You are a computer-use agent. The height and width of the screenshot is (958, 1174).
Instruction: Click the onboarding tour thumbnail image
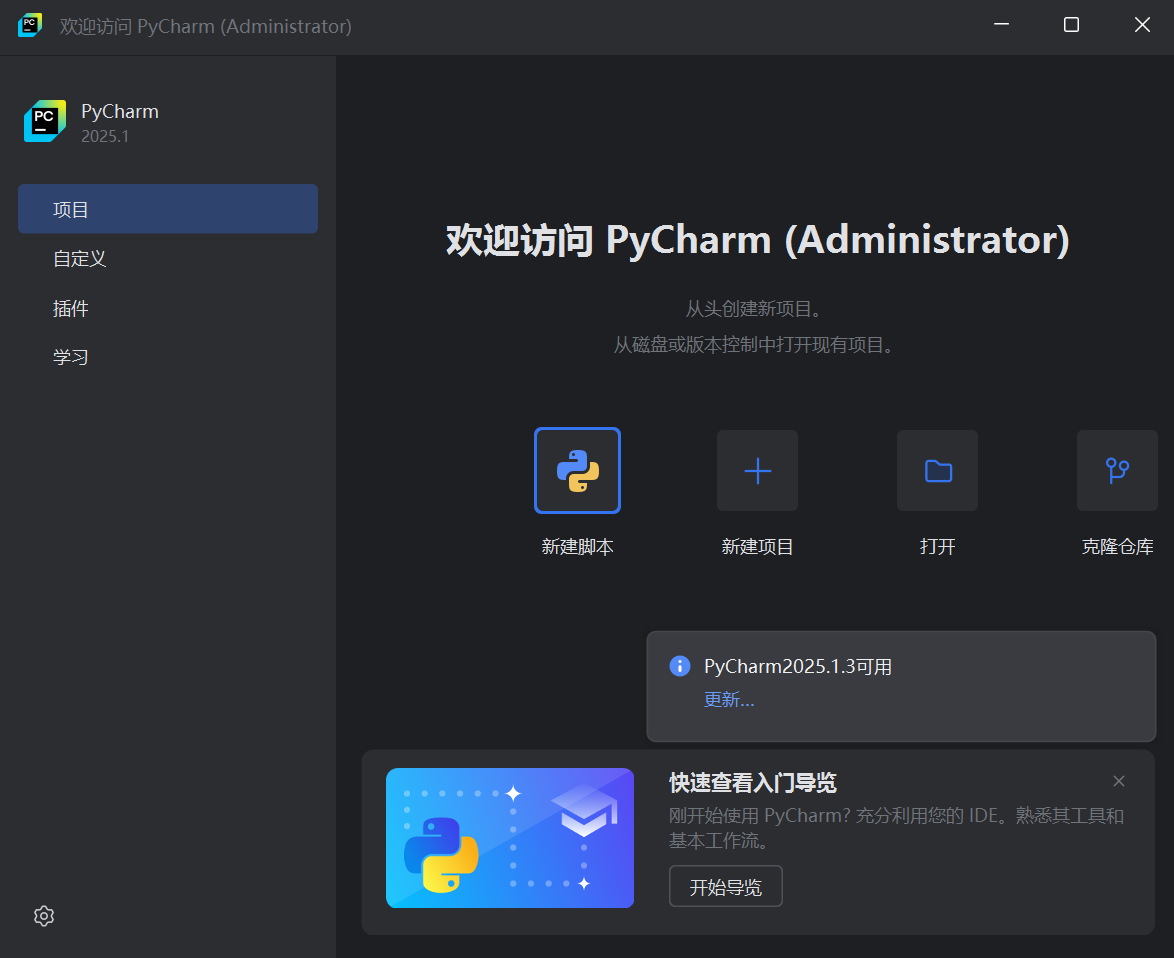pos(510,838)
